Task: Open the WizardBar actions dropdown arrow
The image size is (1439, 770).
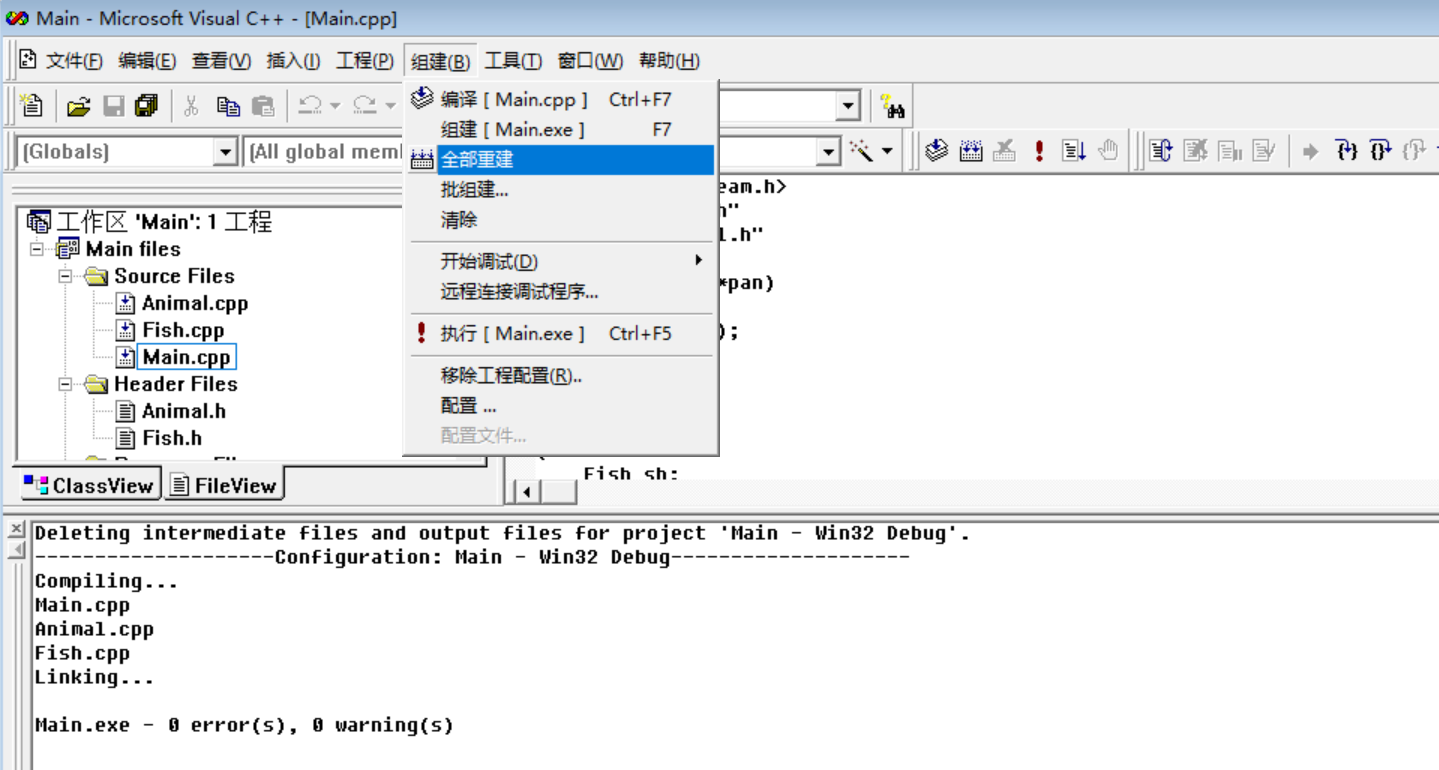Action: coord(887,152)
